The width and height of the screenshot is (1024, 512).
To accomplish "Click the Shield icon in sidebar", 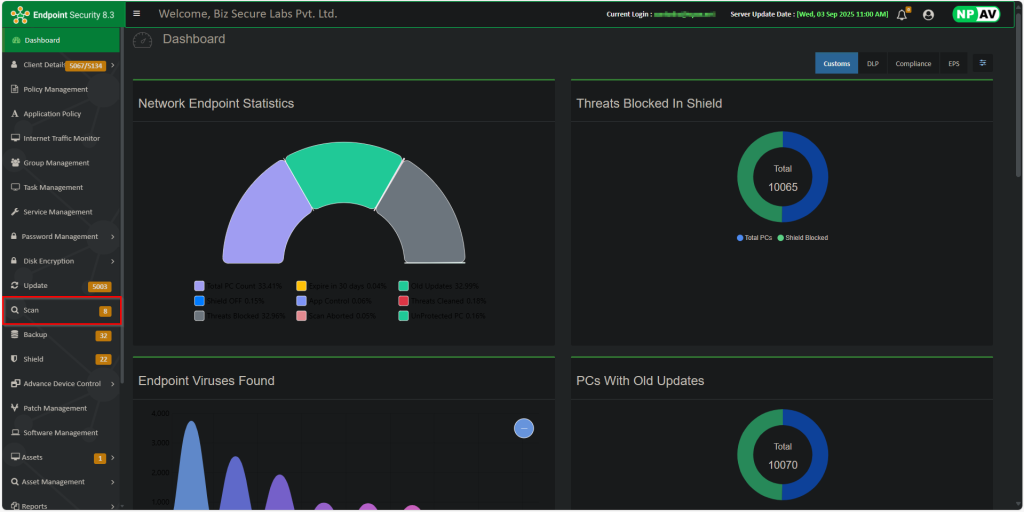I will tap(14, 359).
